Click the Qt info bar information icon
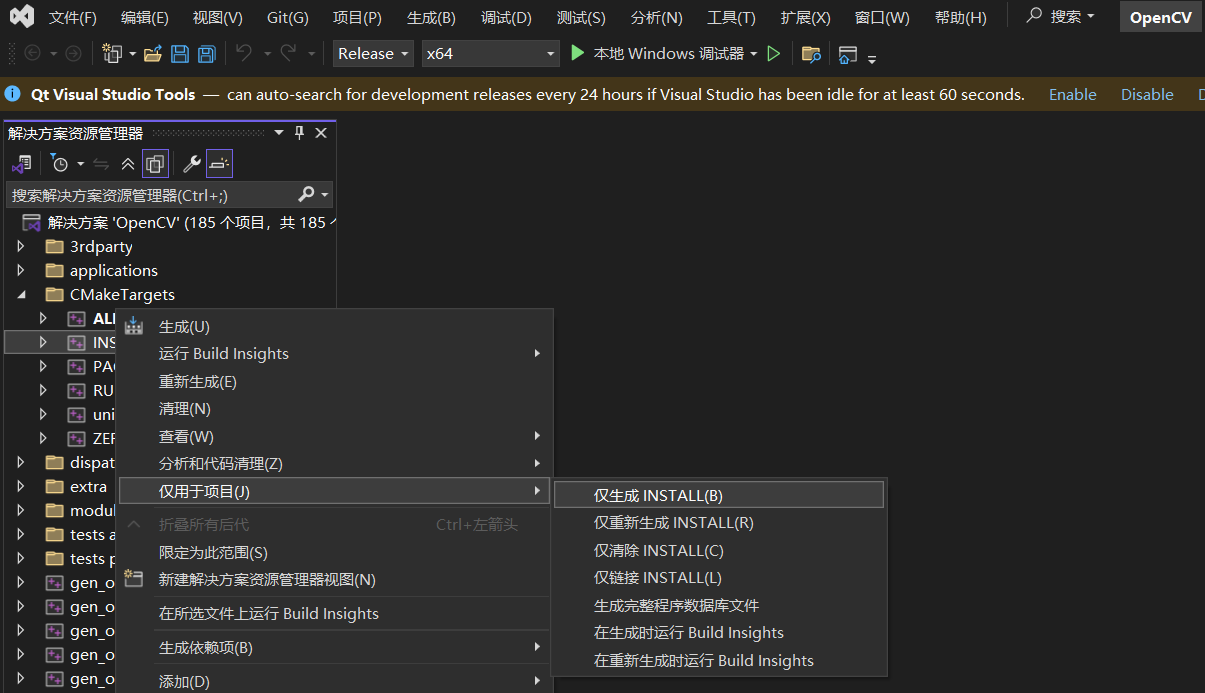Viewport: 1205px width, 693px height. [13, 94]
